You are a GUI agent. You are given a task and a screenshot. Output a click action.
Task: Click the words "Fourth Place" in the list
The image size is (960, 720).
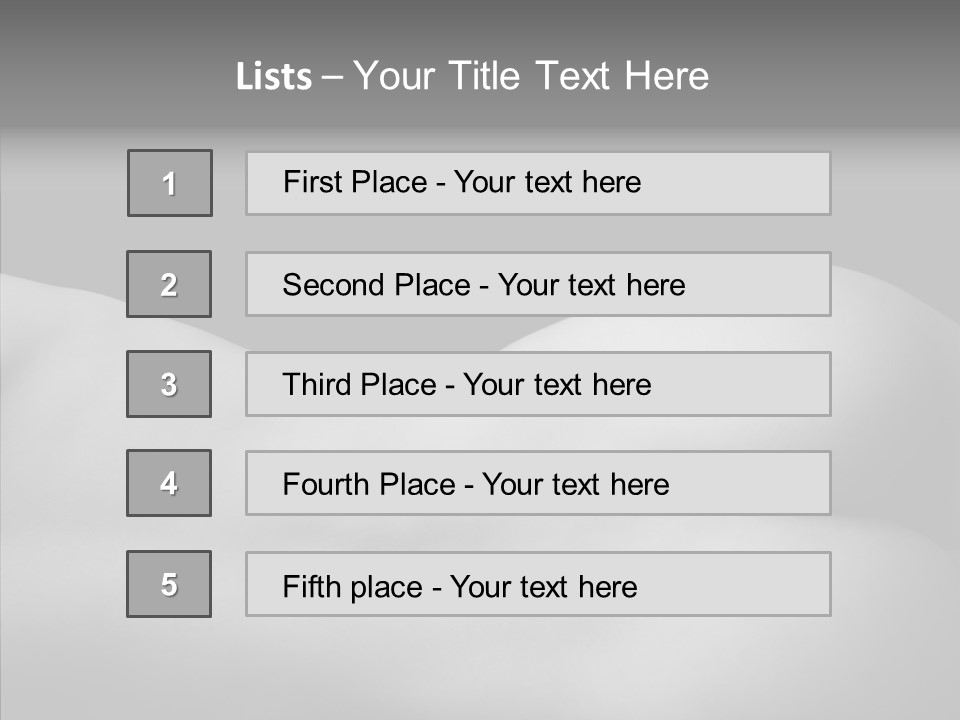click(x=368, y=485)
